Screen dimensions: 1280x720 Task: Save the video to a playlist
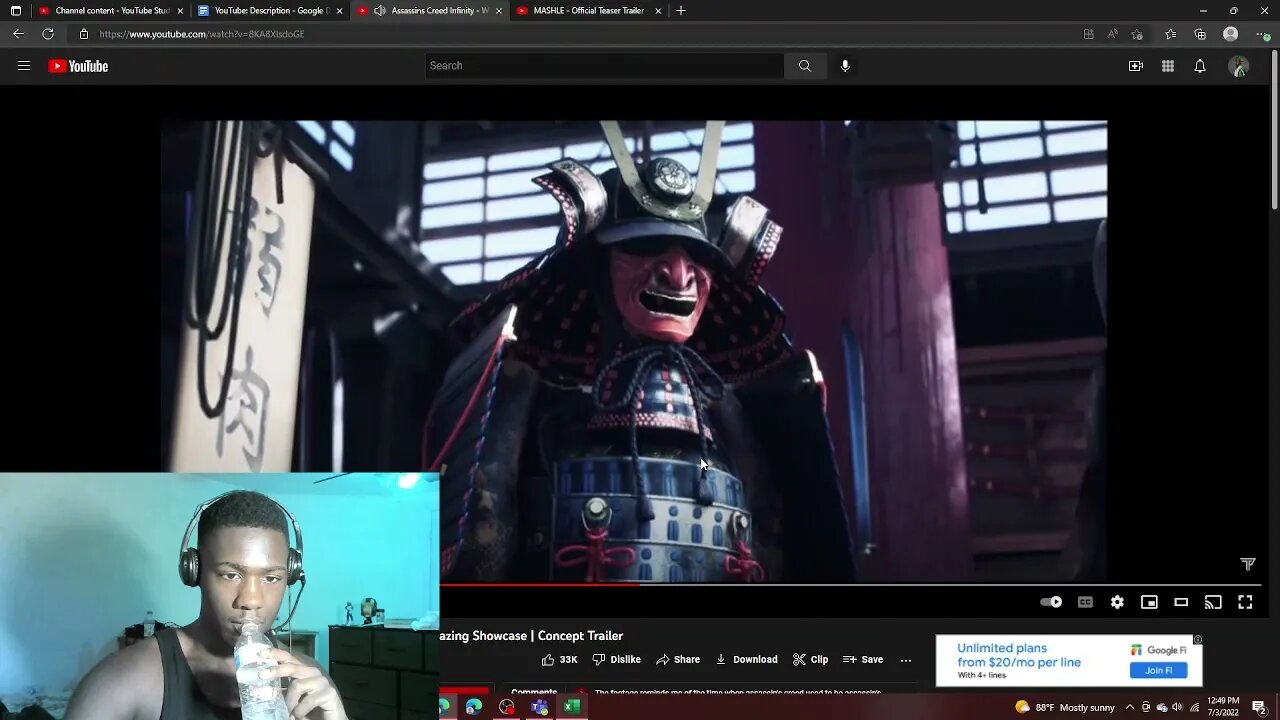[863, 660]
